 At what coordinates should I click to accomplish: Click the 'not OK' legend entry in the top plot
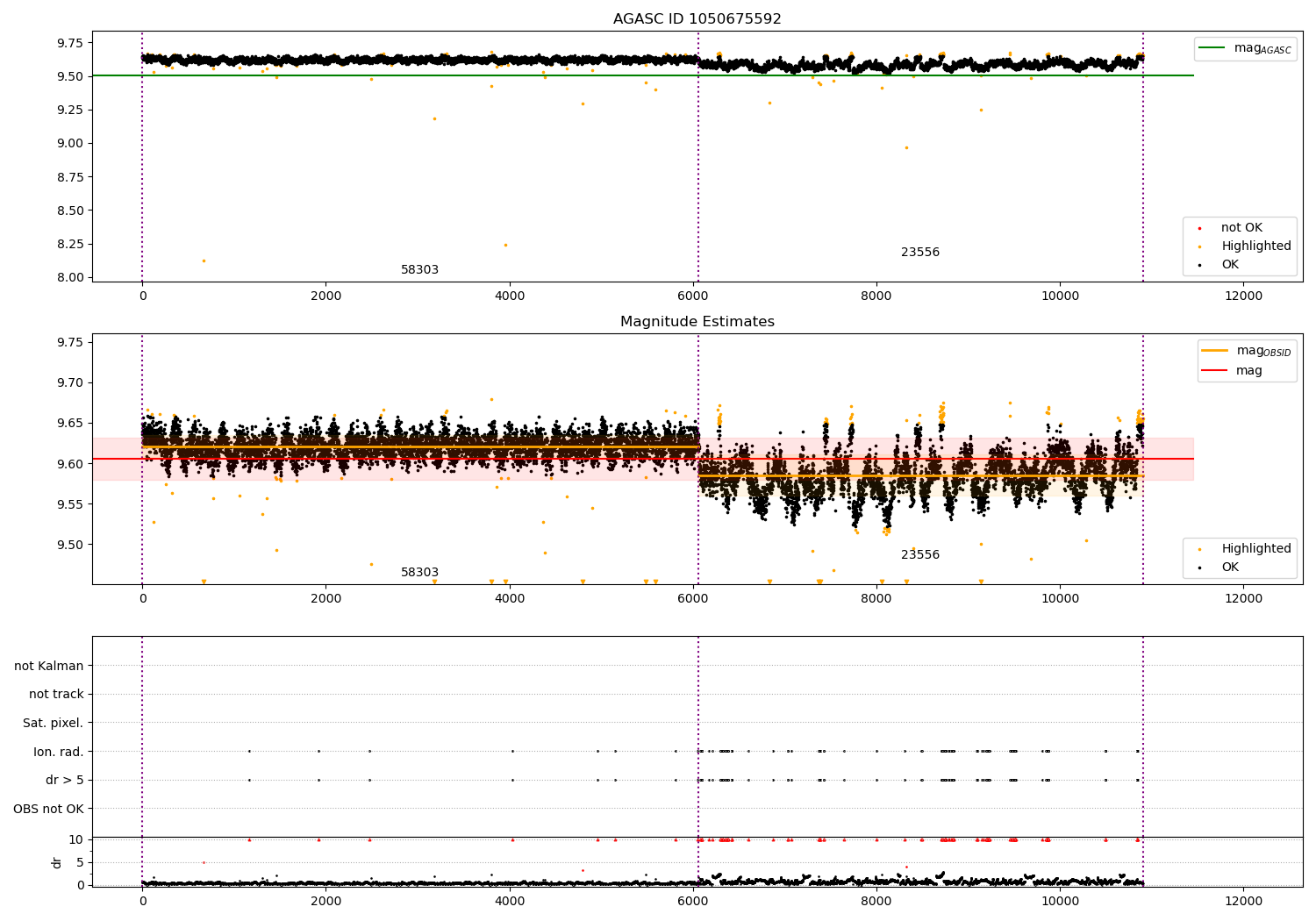click(1241, 228)
